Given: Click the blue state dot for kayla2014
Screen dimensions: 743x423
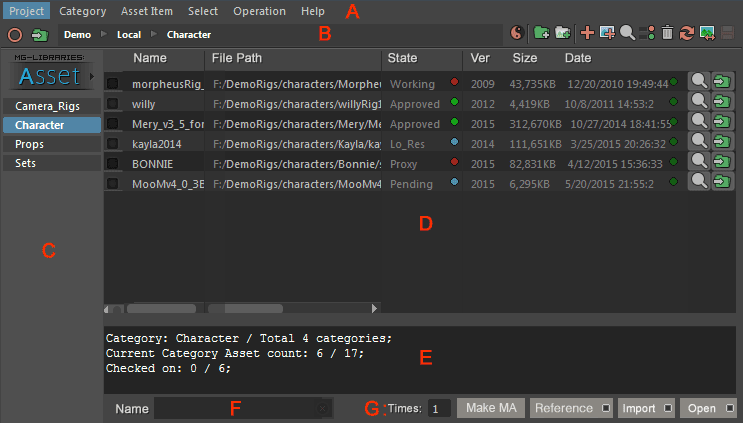Looking at the screenshot, I should click(454, 141).
